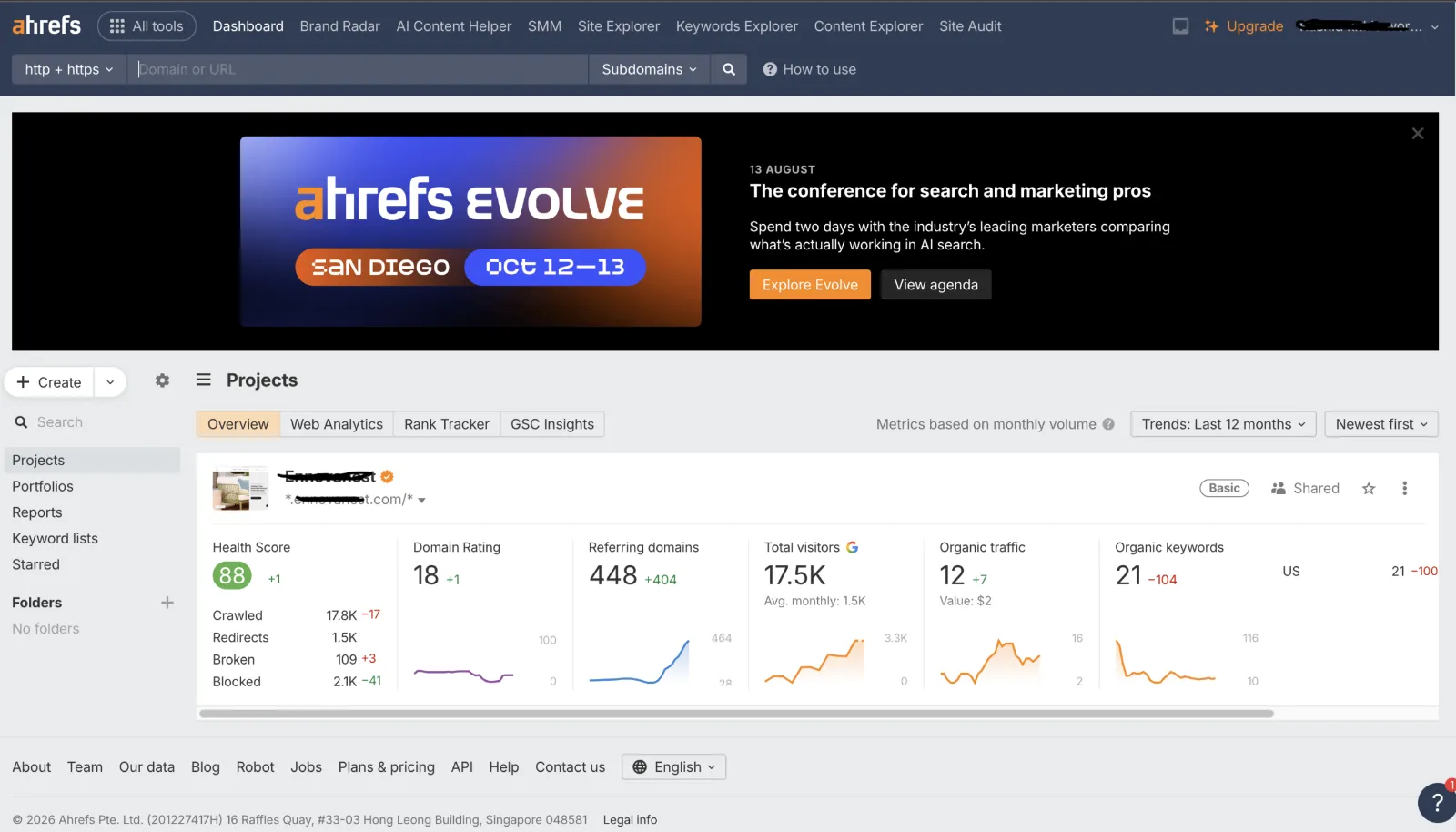Open Site Explorer in top menu
This screenshot has width=1456, height=832.
(x=619, y=26)
